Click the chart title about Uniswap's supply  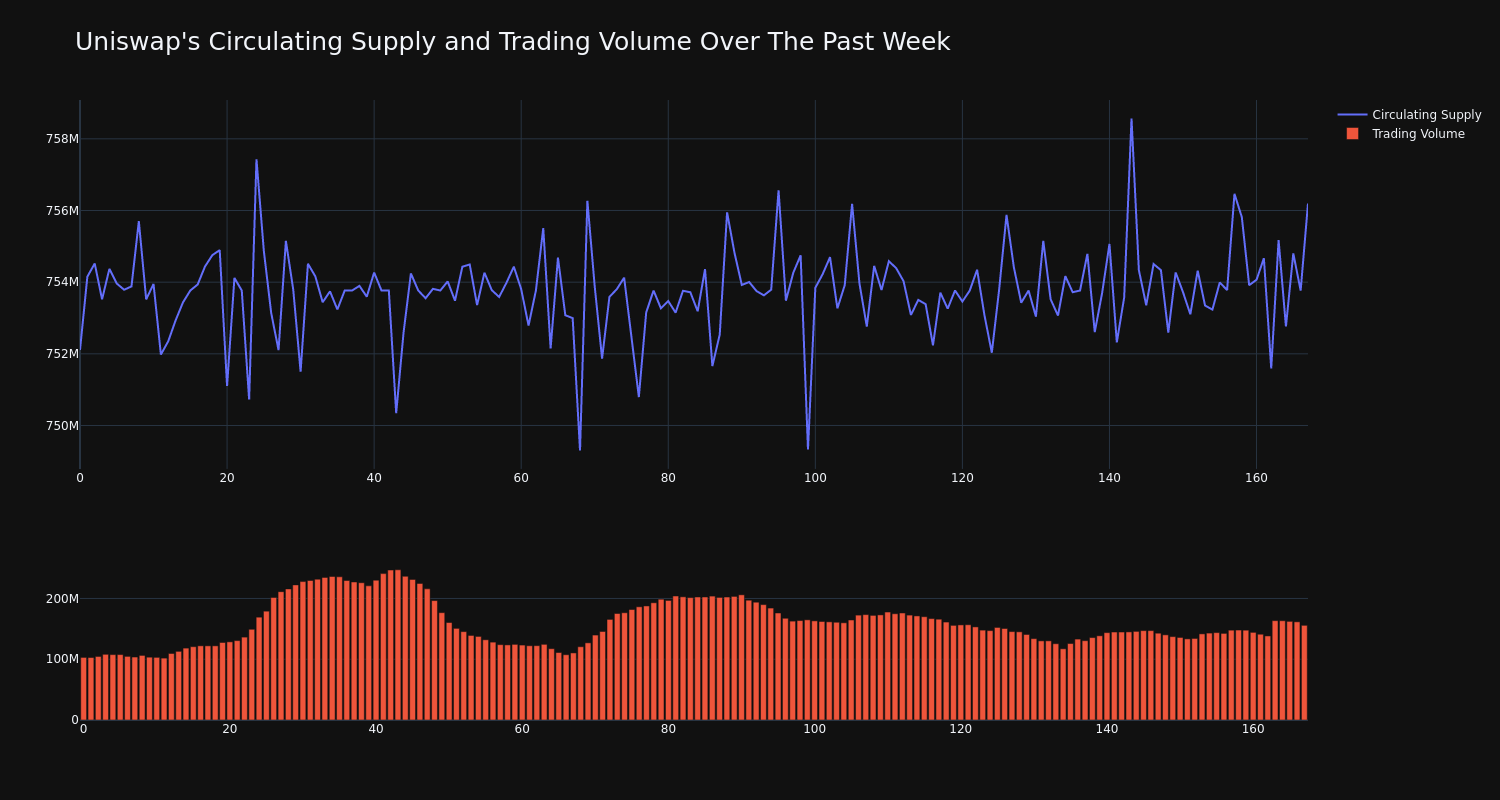coord(512,42)
